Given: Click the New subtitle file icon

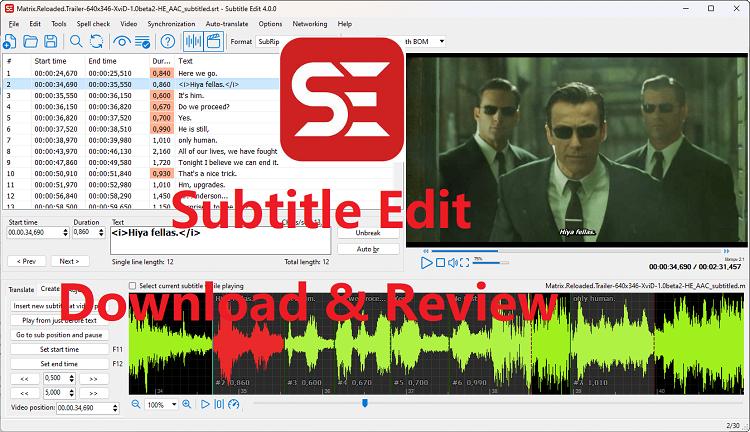Looking at the screenshot, I should (x=10, y=42).
